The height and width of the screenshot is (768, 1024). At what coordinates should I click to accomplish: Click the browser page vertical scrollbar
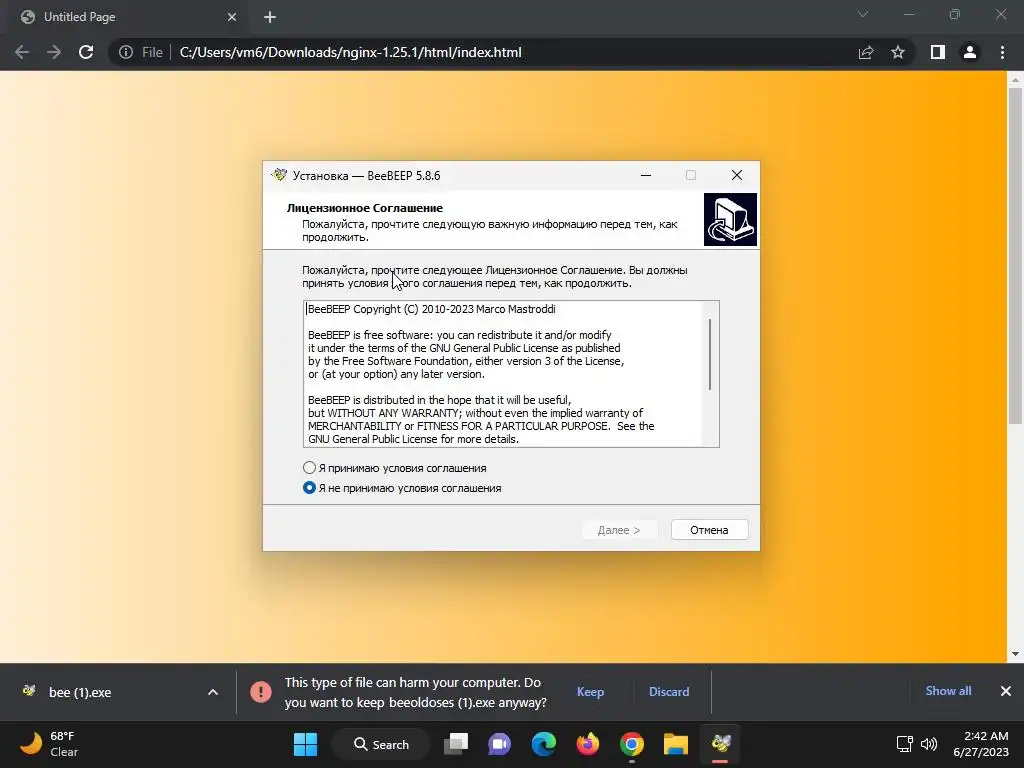[1015, 255]
